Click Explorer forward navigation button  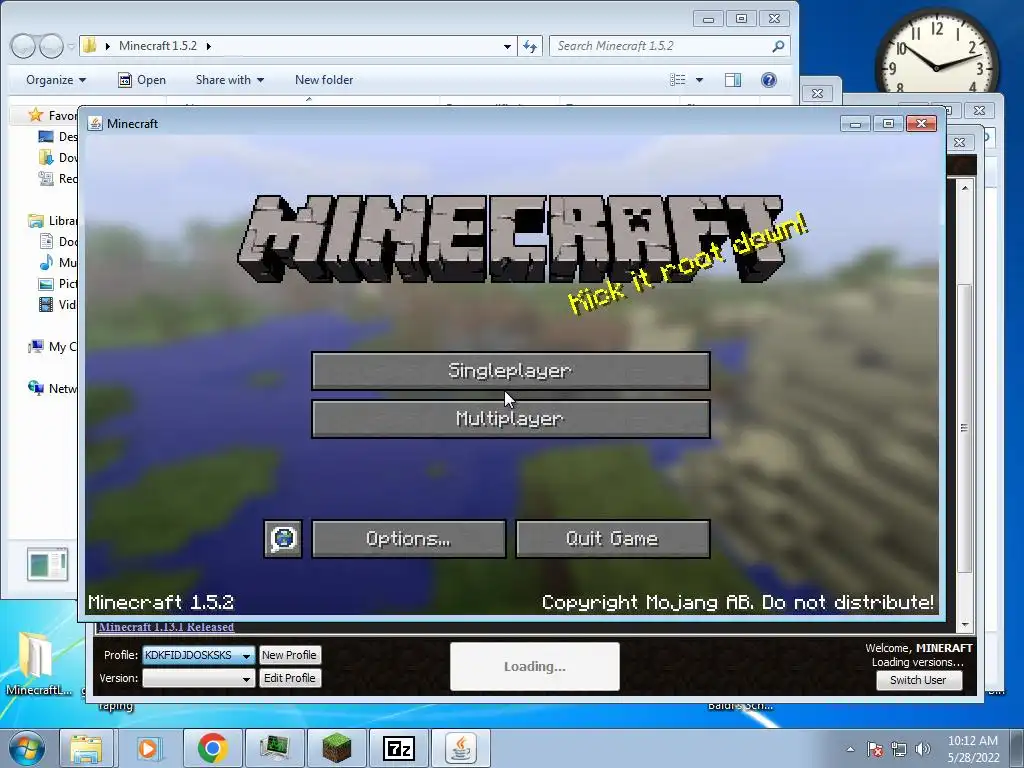tap(52, 46)
